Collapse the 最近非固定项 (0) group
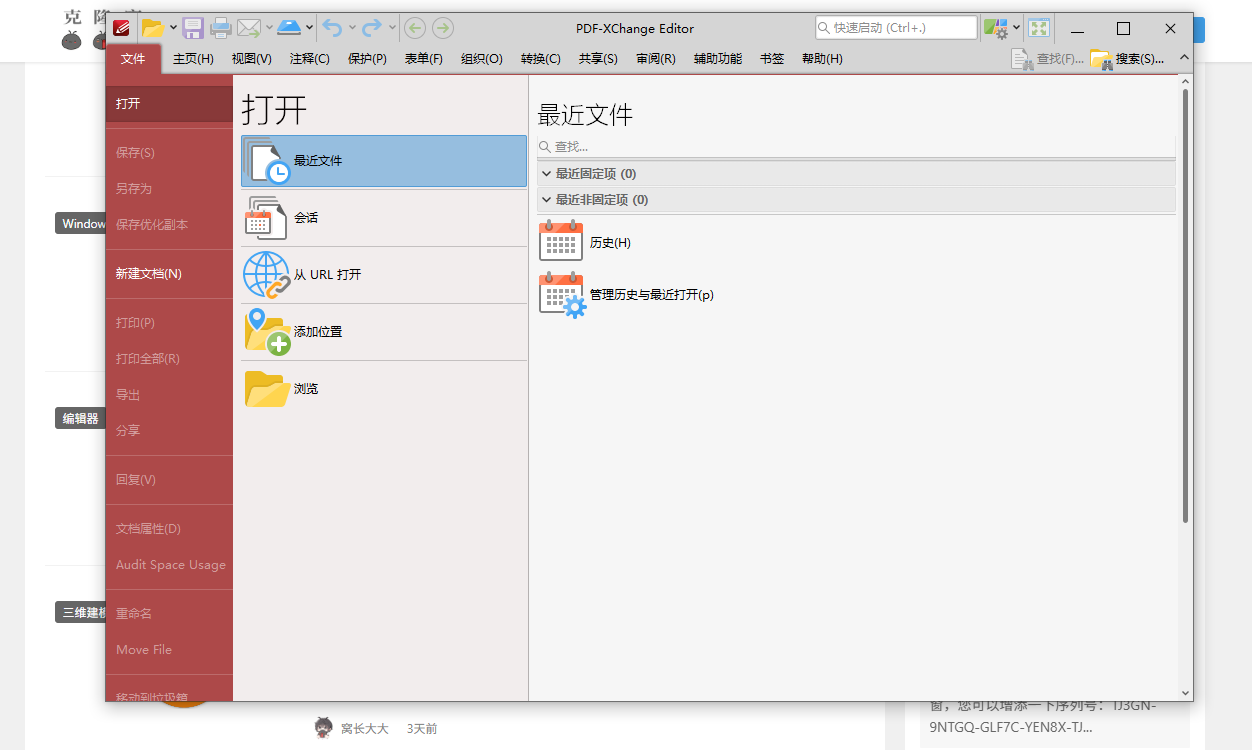Image resolution: width=1252 pixels, height=750 pixels. click(x=547, y=200)
